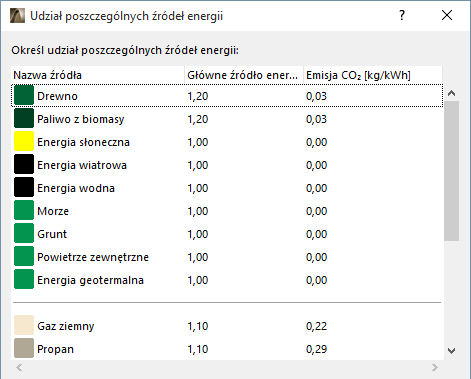Click the yellow Energia słoneczna swatch
The height and width of the screenshot is (379, 471).
tap(24, 141)
